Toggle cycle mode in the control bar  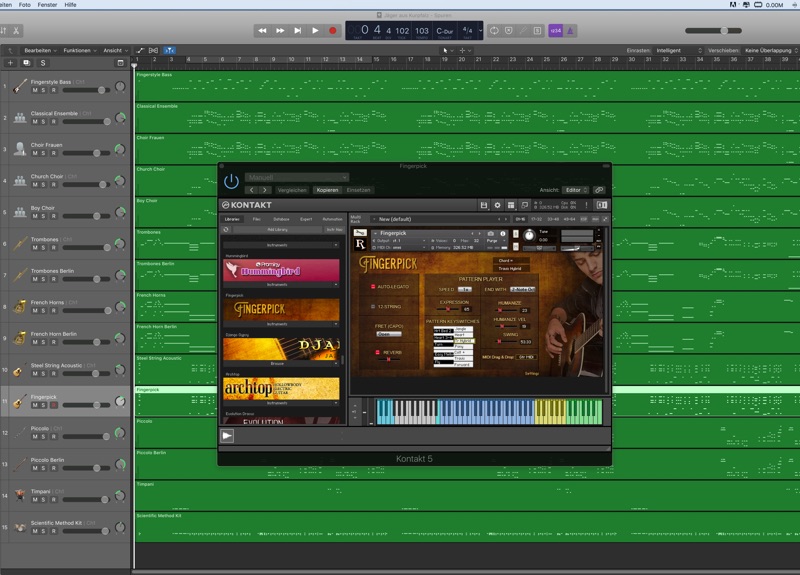(494, 31)
